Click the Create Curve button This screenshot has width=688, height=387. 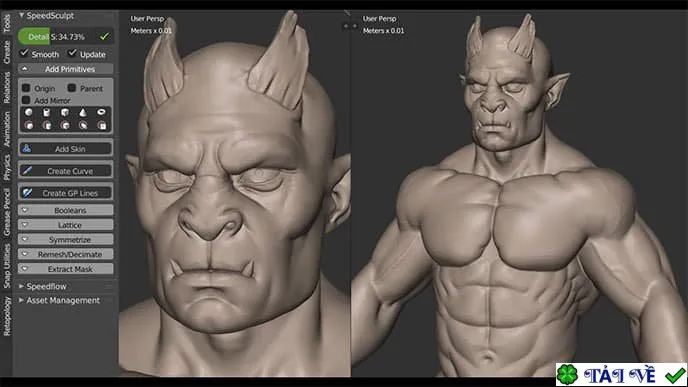tap(65, 171)
